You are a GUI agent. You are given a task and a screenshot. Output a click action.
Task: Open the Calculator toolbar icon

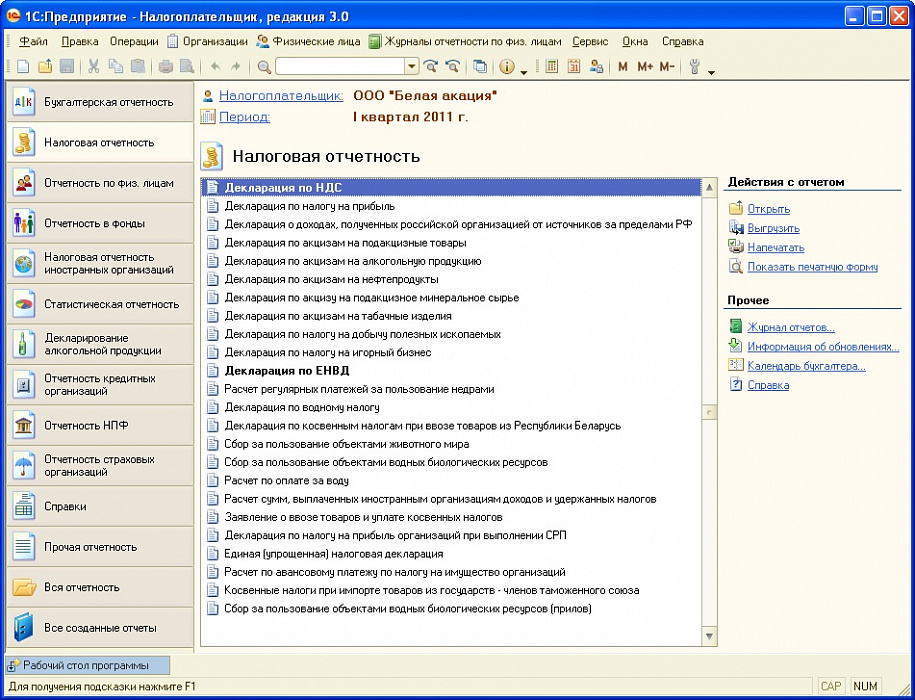(551, 66)
